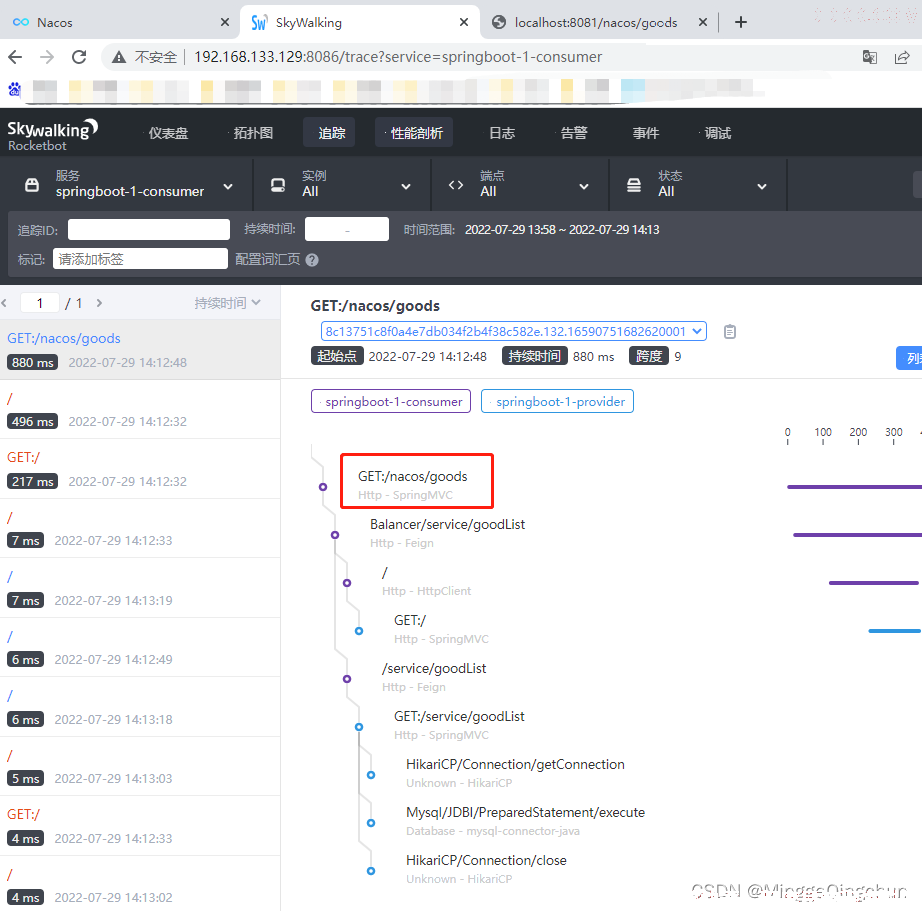Image resolution: width=922 pixels, height=911 pixels.
Task: Close the SkyWalking browser tab
Action: point(464,22)
